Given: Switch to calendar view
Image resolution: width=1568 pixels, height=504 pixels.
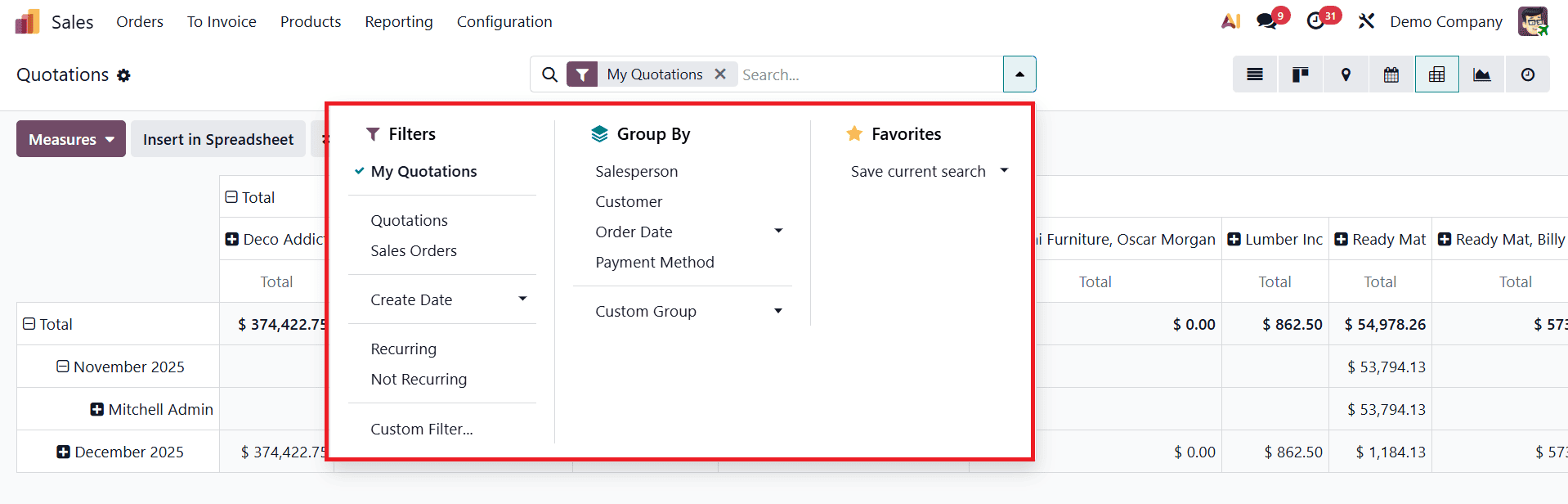Looking at the screenshot, I should click(1391, 74).
